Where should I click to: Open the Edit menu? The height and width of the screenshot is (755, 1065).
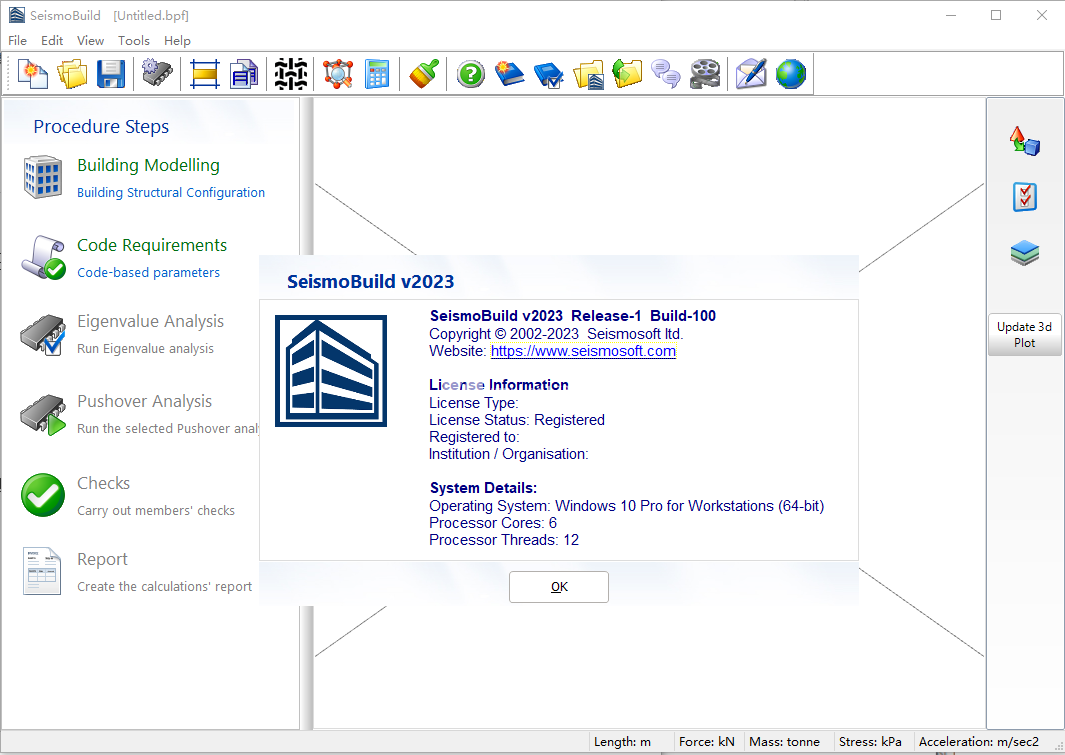(52, 41)
